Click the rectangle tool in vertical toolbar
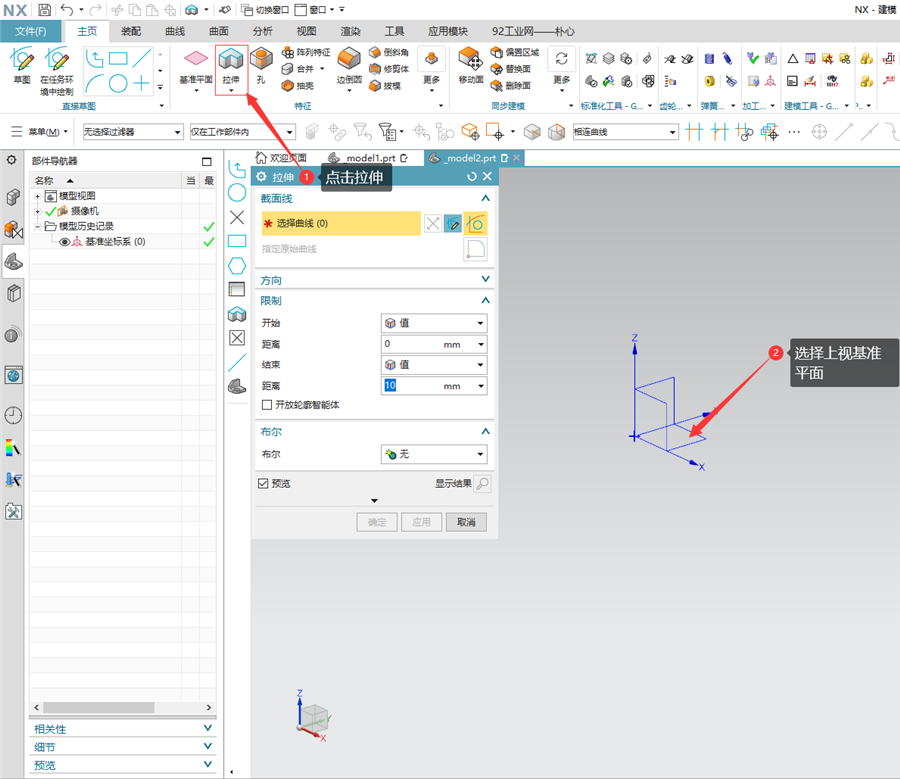Viewport: 900px width, 779px height. [x=237, y=241]
